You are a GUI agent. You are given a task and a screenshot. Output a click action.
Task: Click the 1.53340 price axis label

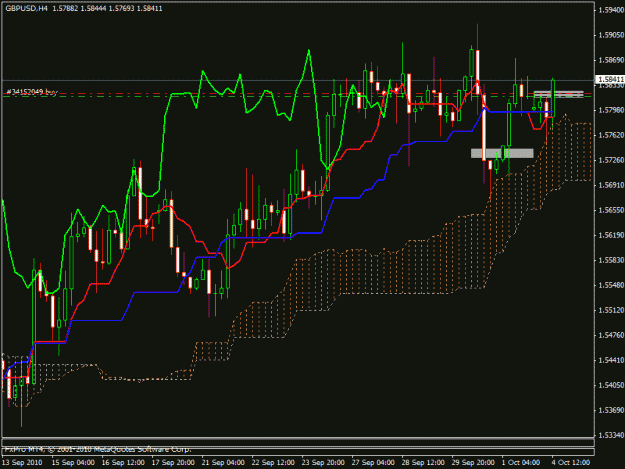pos(611,435)
